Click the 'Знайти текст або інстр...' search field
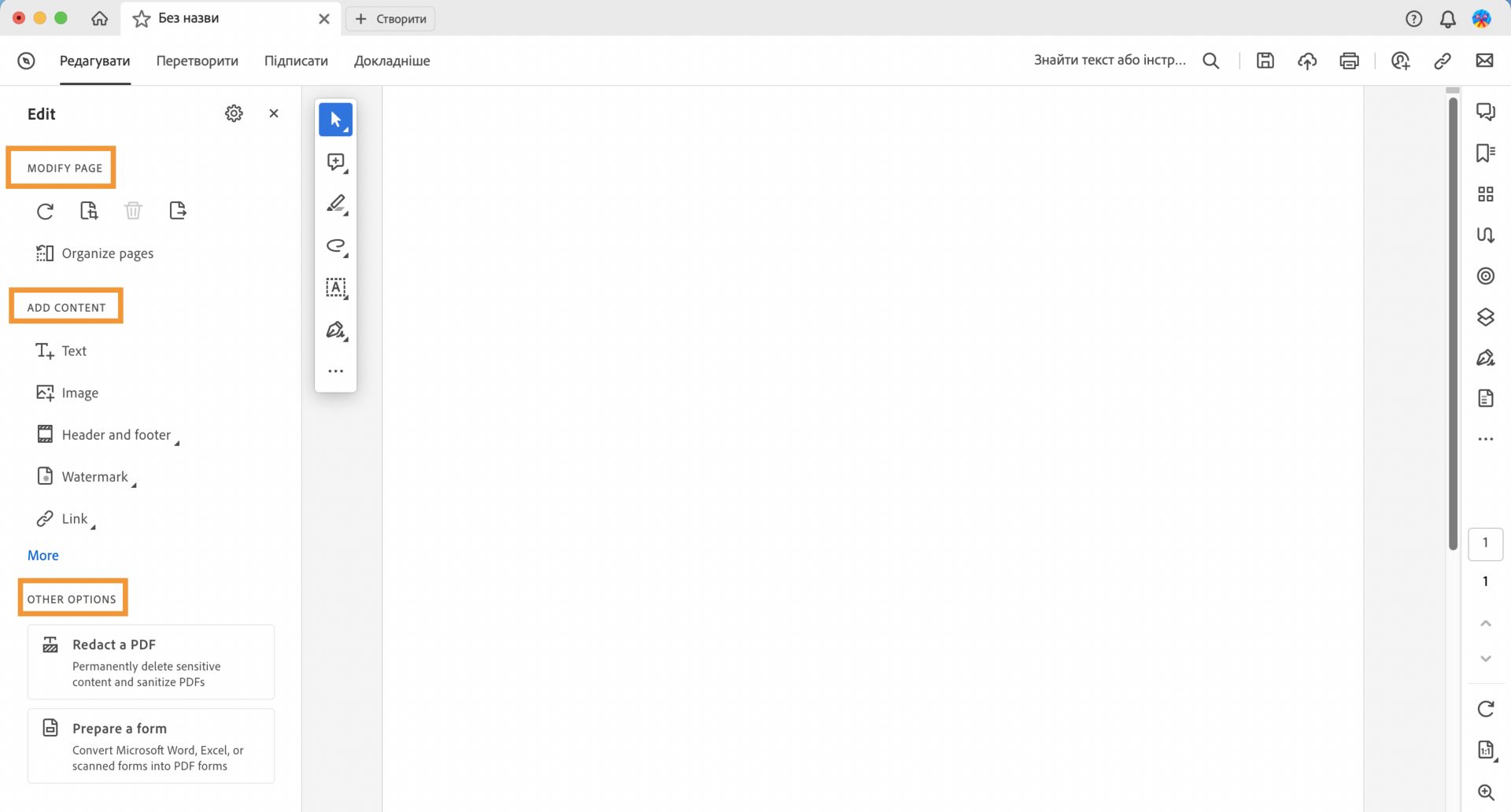Screen dimensions: 1511x812 1110,61
